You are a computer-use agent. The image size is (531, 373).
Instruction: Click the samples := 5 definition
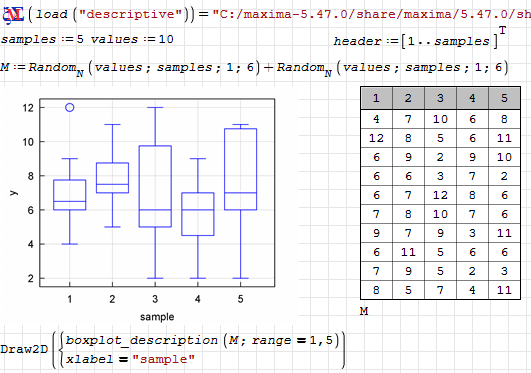pyautogui.click(x=42, y=39)
